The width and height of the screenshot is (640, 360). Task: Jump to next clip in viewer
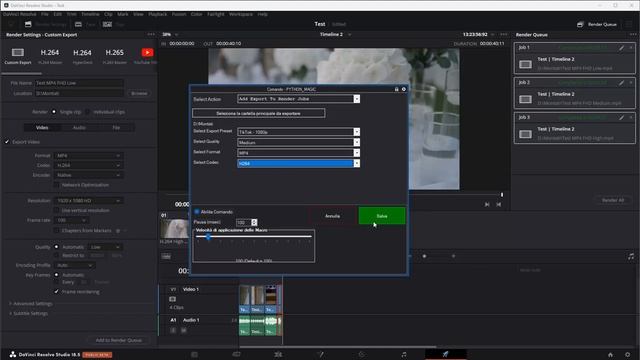487,204
